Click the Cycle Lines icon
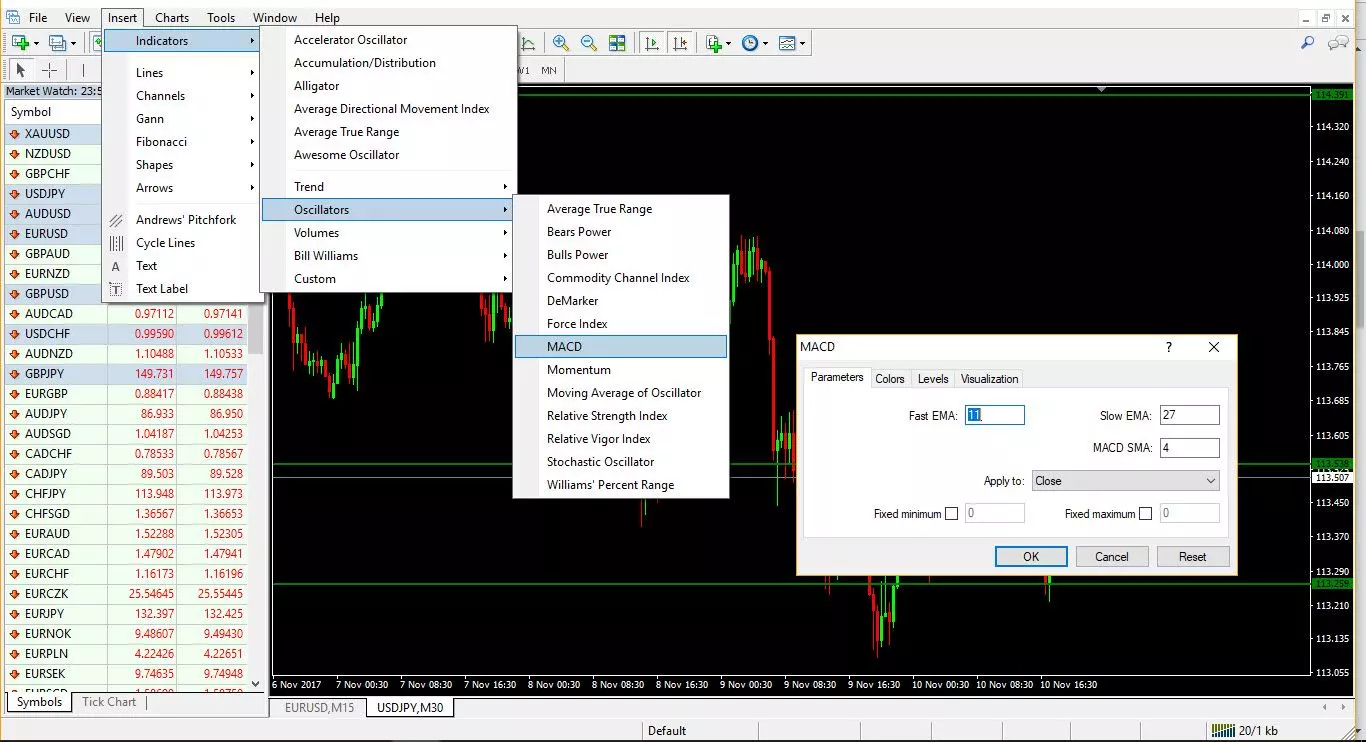This screenshot has height=742, width=1366. (116, 243)
